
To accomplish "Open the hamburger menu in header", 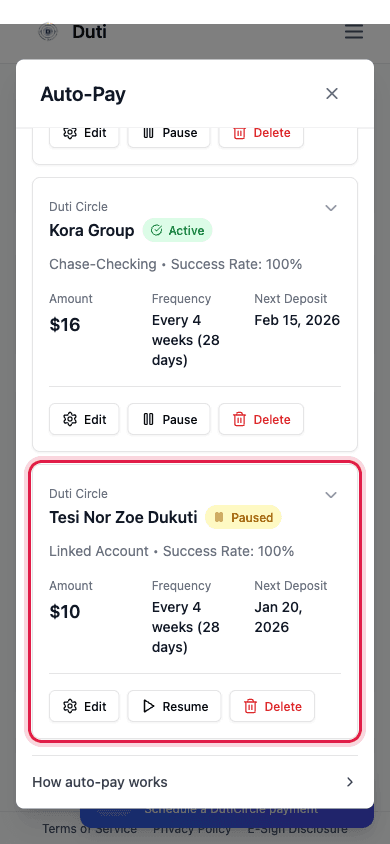I will click(x=353, y=32).
